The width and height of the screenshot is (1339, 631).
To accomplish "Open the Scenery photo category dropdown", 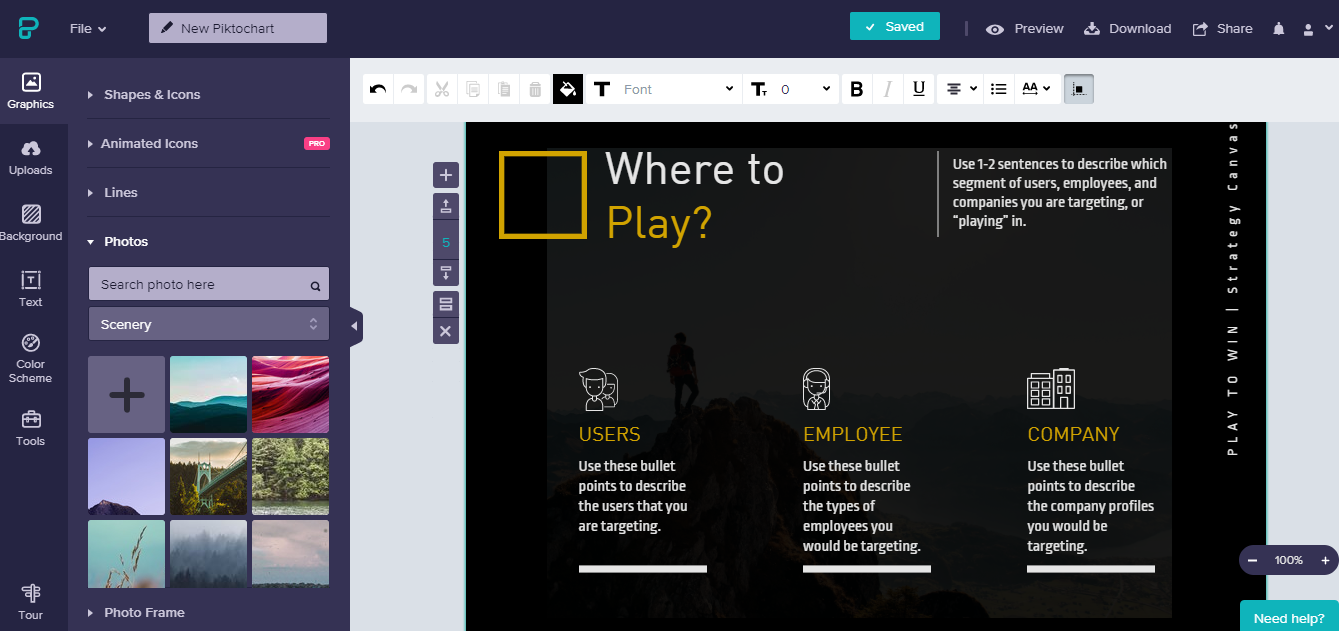I will pyautogui.click(x=208, y=324).
